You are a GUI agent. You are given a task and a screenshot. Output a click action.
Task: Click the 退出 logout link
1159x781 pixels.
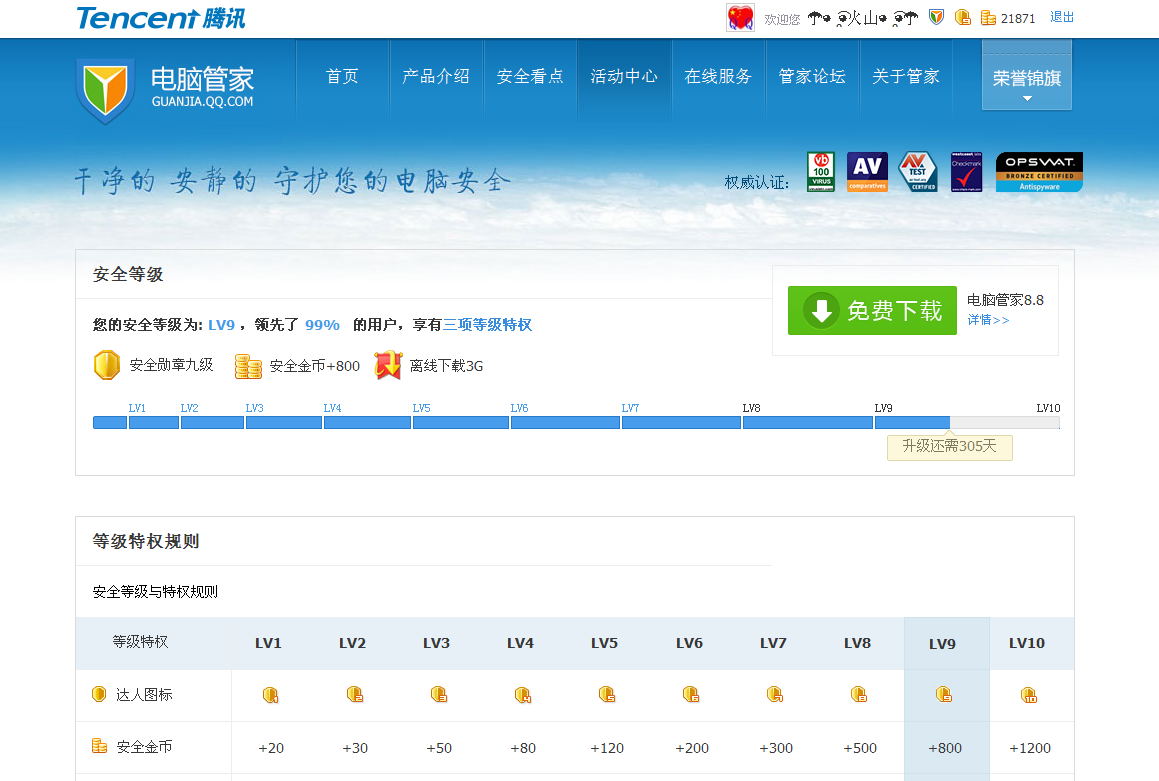coord(1062,17)
